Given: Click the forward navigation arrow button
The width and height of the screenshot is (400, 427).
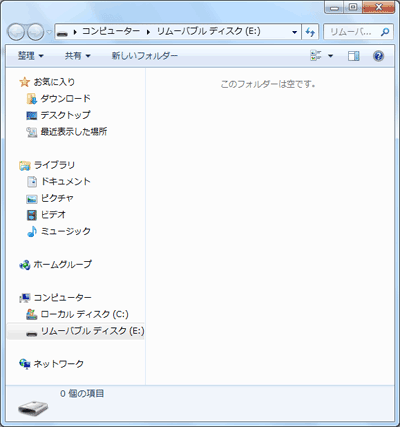Looking at the screenshot, I should [x=35, y=32].
